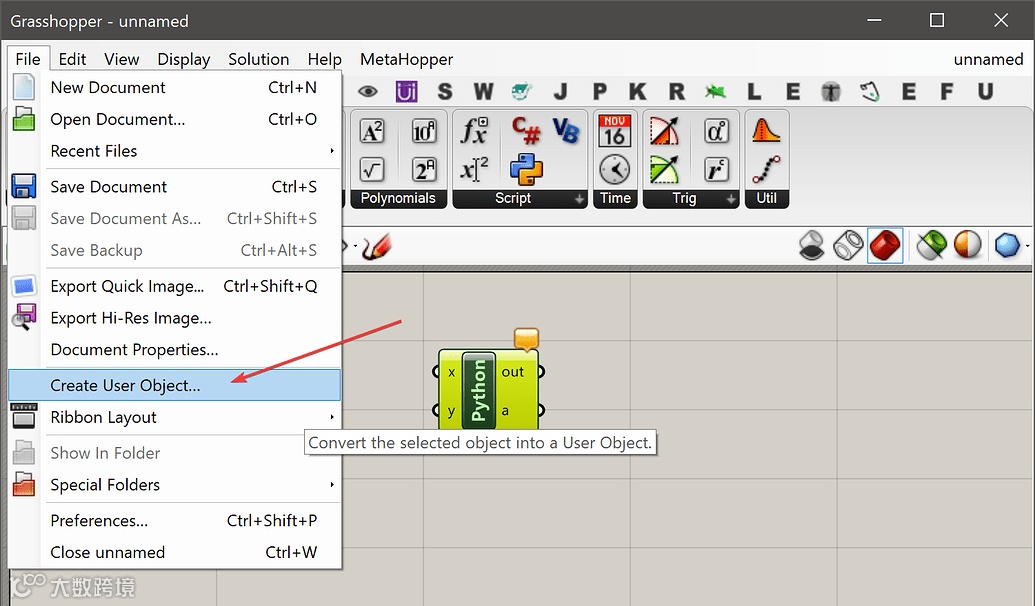1035x606 pixels.
Task: Select the calendar date component
Action: (x=615, y=131)
